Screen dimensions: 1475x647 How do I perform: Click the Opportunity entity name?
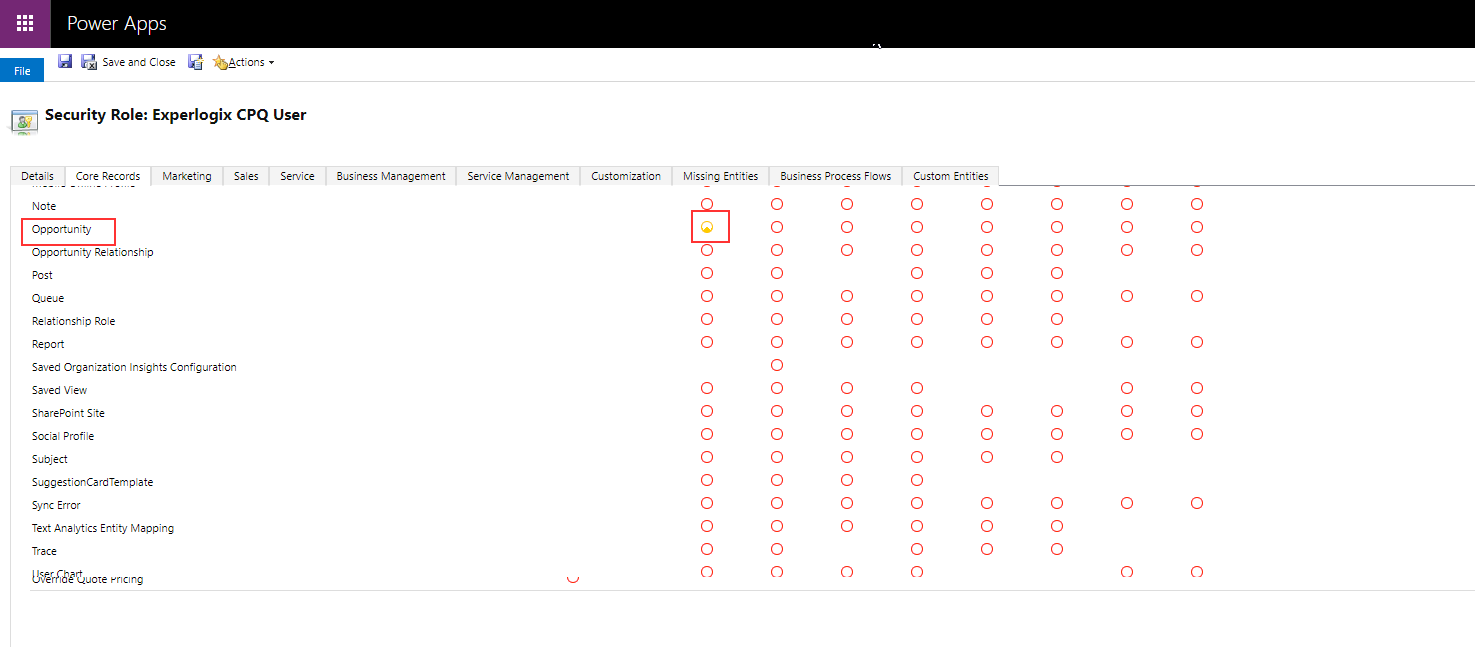point(61,229)
